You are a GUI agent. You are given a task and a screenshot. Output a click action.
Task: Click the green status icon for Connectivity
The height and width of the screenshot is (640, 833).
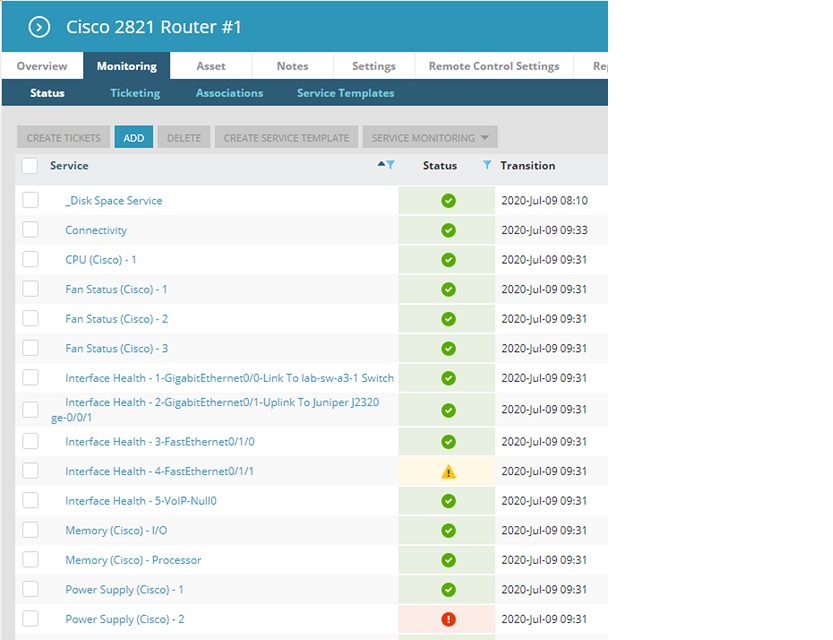(x=448, y=231)
